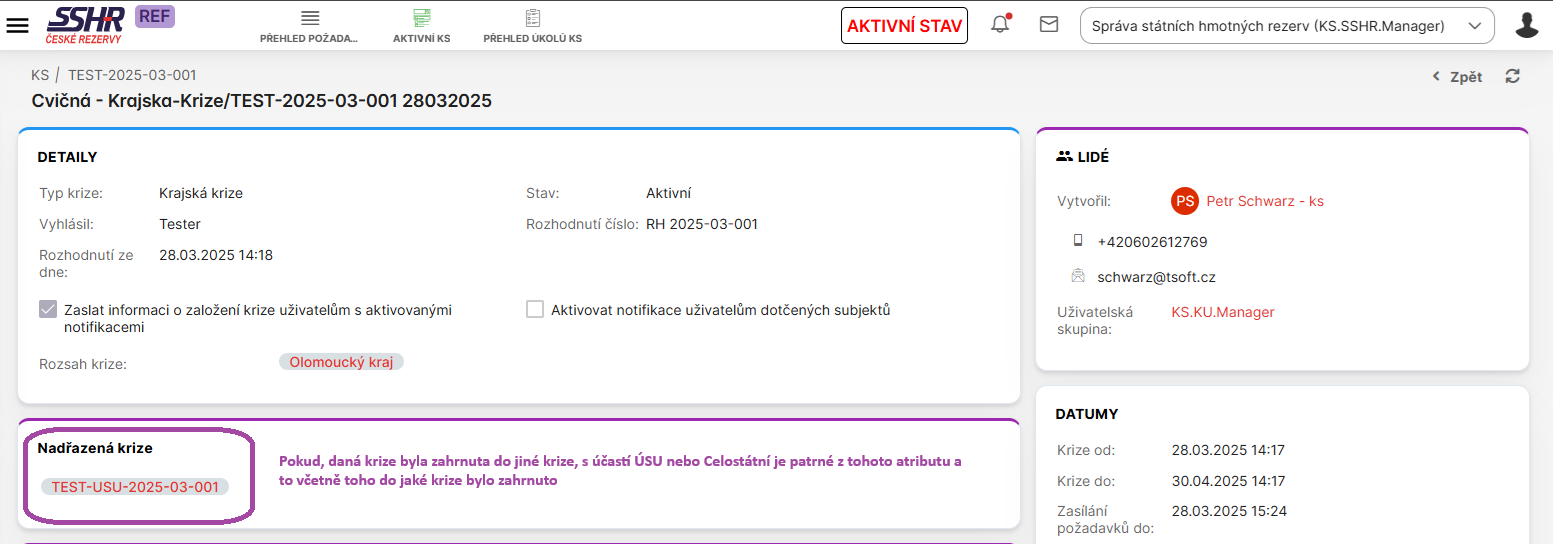Open the Petr Schwarz - ks user link
Screen dimensions: 1553x544
(x=1264, y=201)
